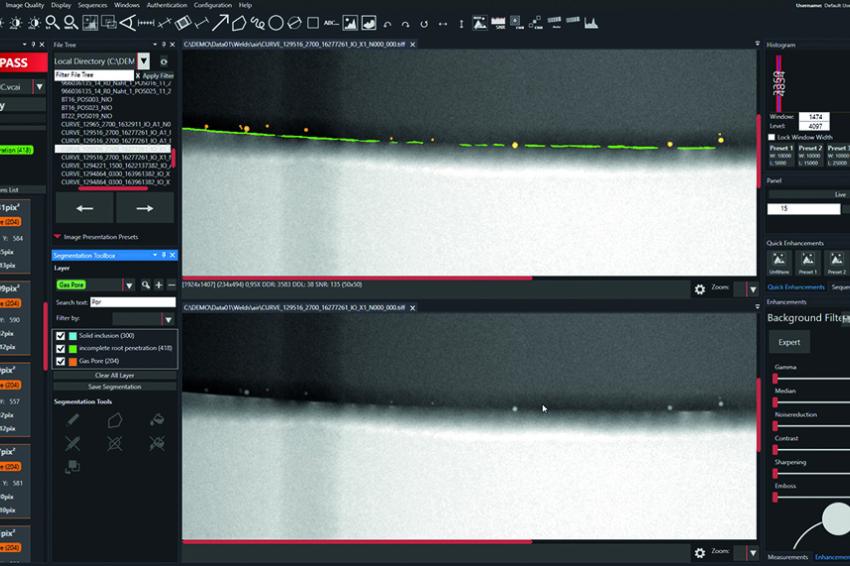Go to previous file with left arrow
This screenshot has height=566, width=850.
tap(85, 208)
